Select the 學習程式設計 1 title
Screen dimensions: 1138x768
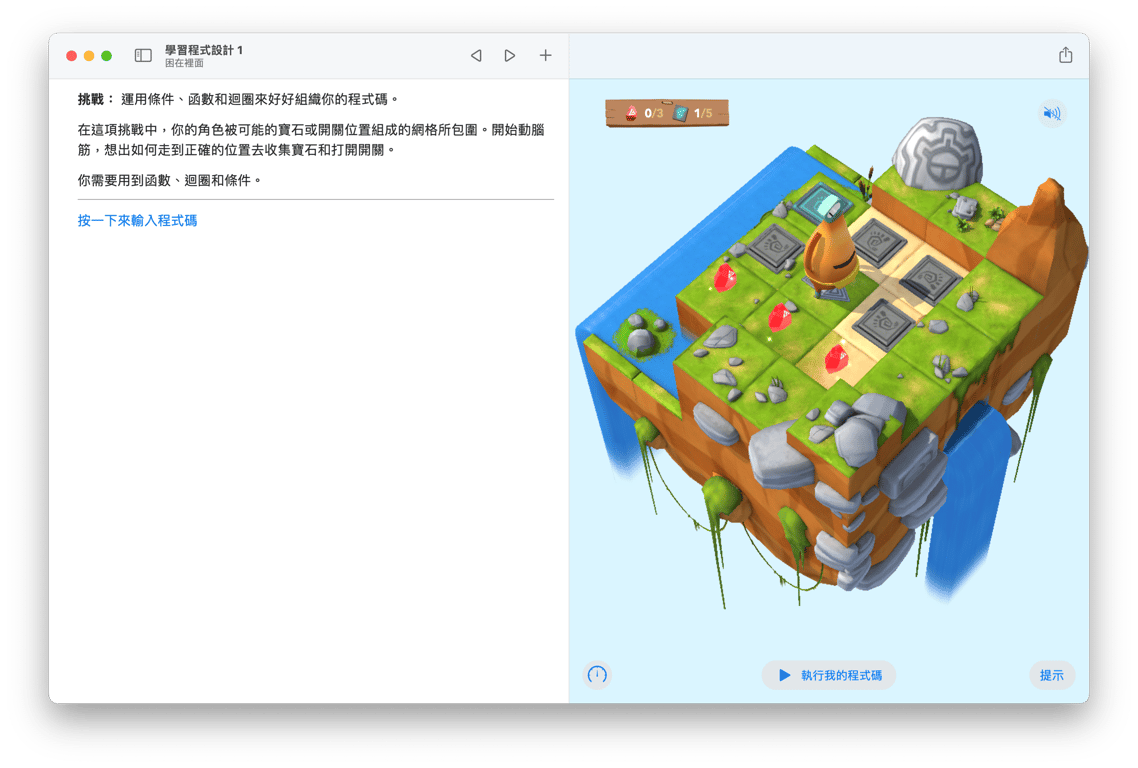click(x=203, y=50)
